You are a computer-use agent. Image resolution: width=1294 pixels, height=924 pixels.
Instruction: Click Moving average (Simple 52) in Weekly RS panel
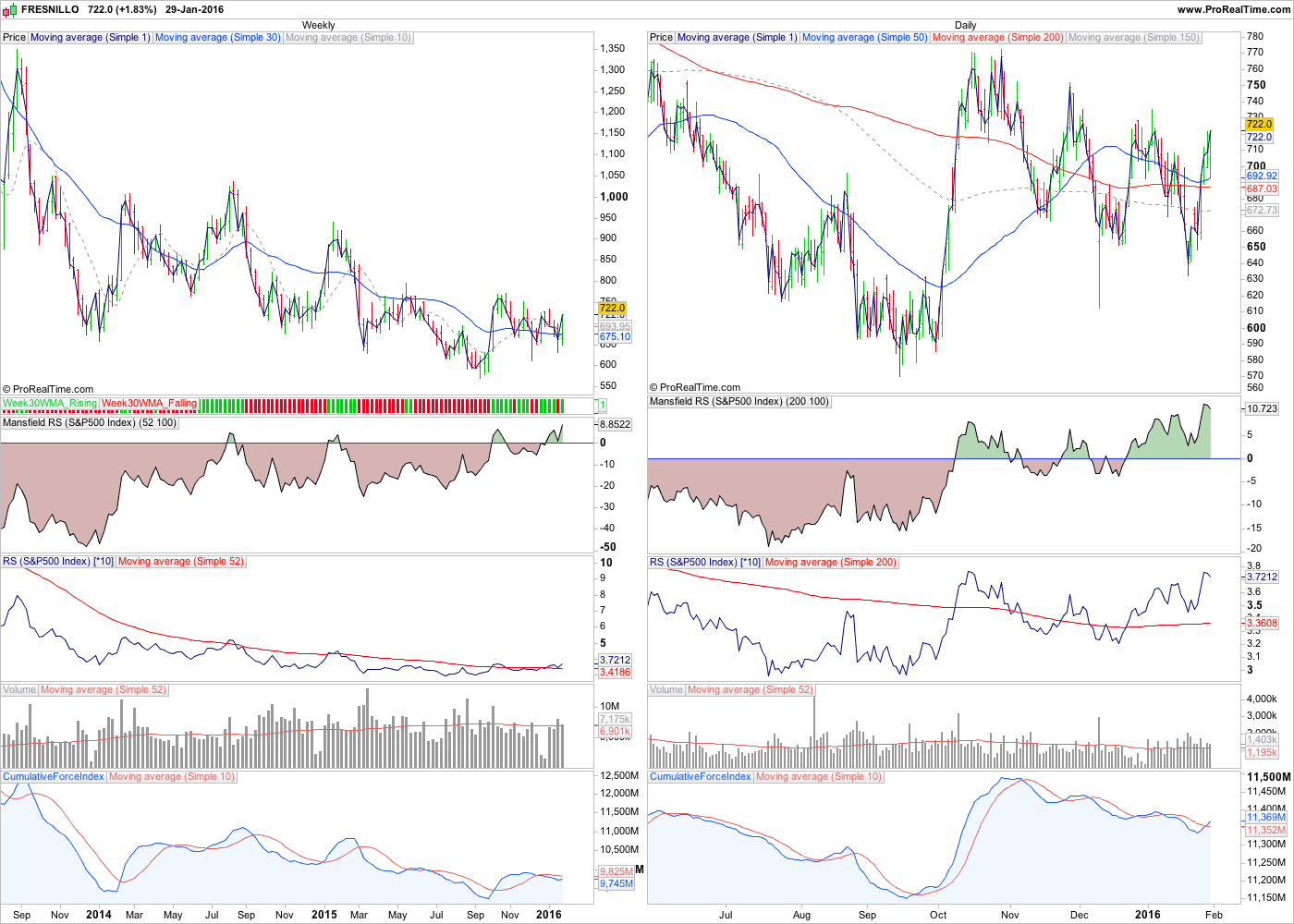(181, 562)
